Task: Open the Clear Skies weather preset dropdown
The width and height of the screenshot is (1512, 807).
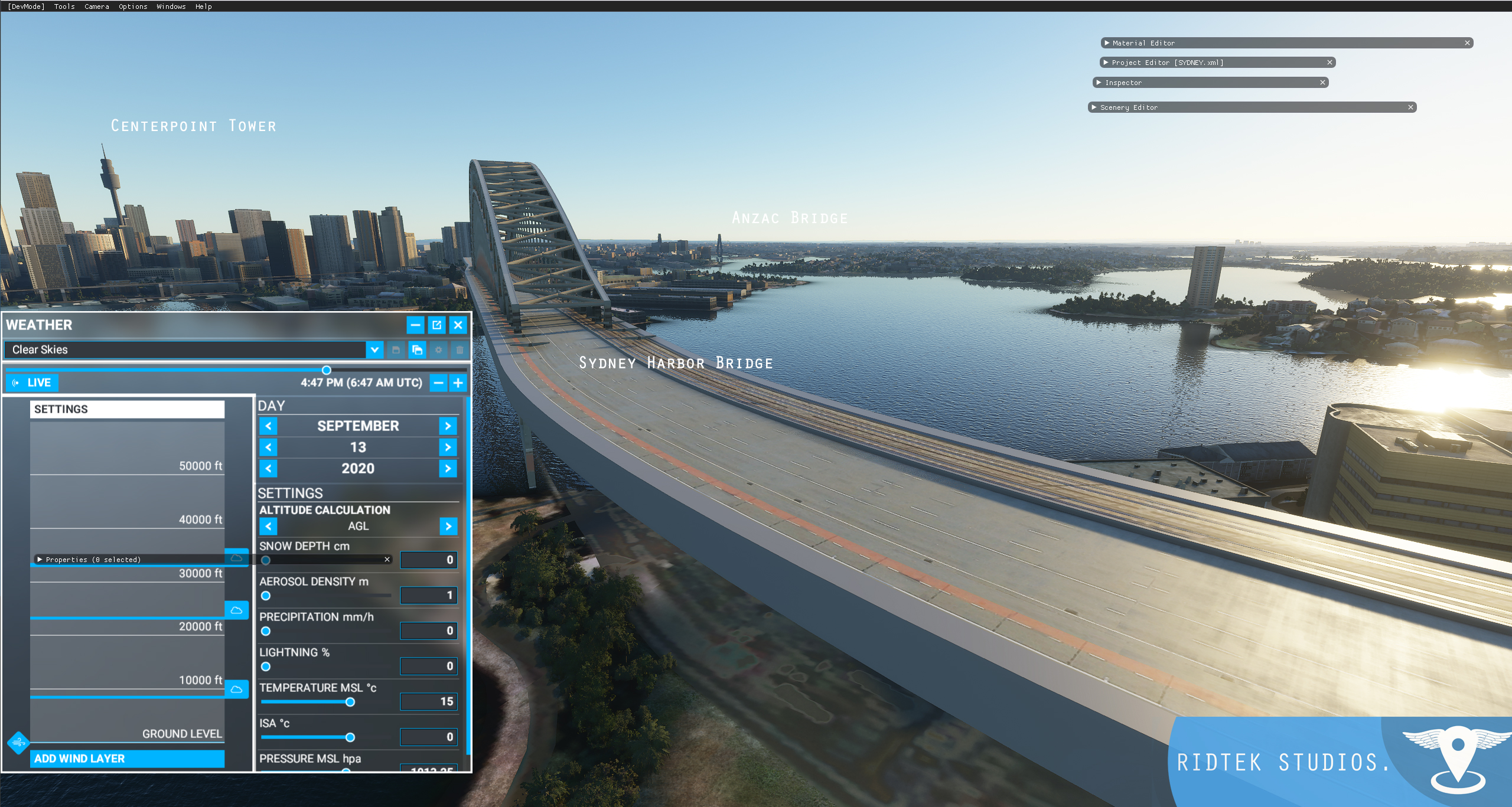Action: 374,350
